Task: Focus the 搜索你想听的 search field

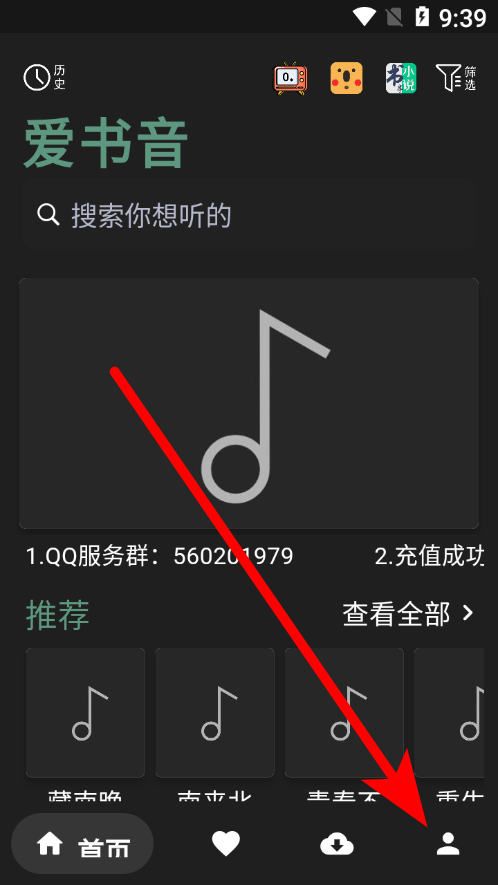Action: click(x=248, y=215)
